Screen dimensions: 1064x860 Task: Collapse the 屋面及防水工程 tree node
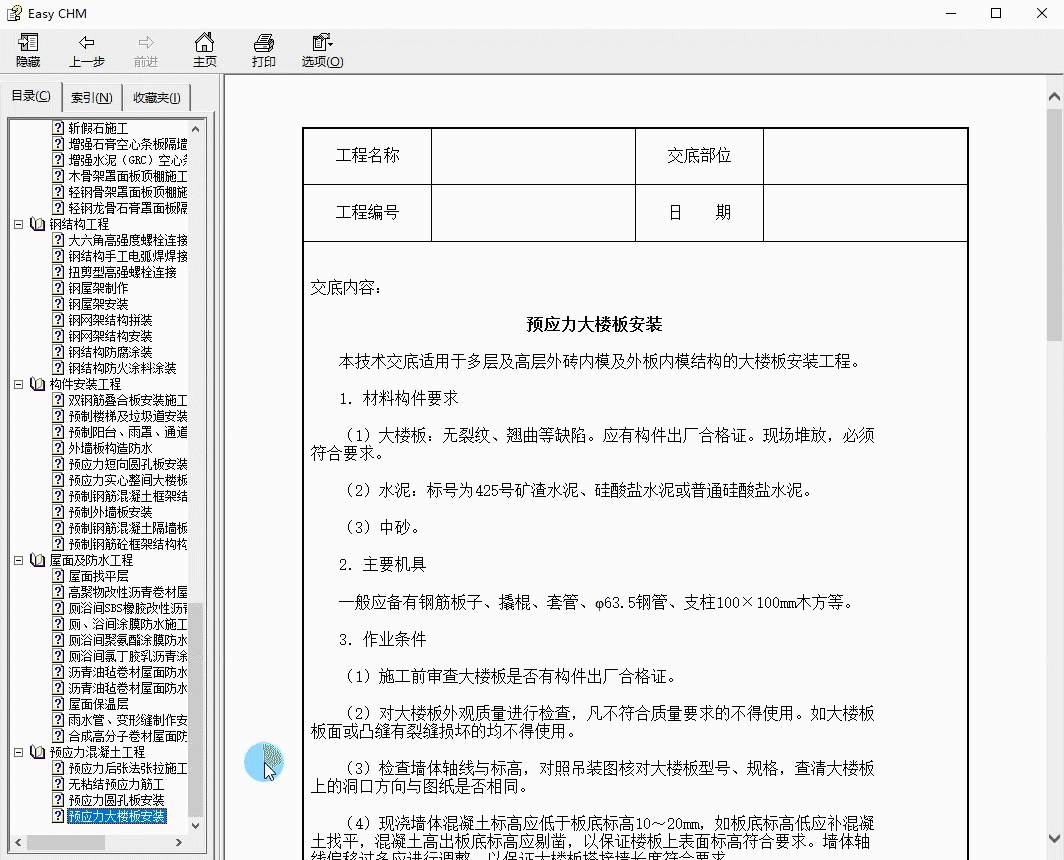point(18,560)
